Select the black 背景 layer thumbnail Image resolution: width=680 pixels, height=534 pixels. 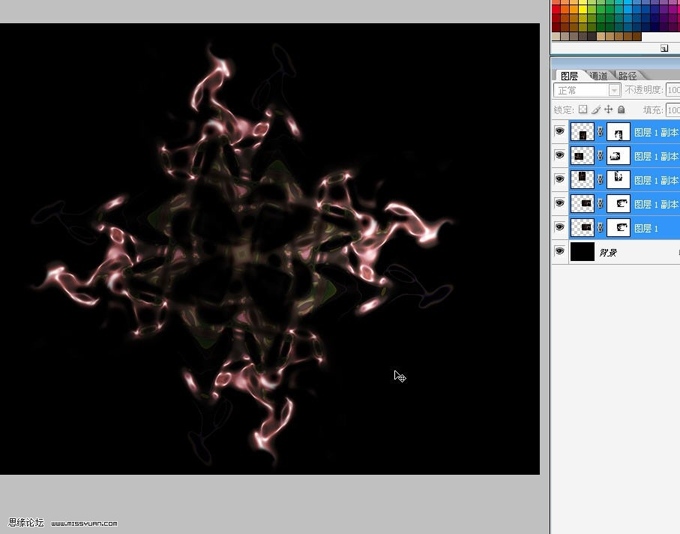(x=582, y=252)
